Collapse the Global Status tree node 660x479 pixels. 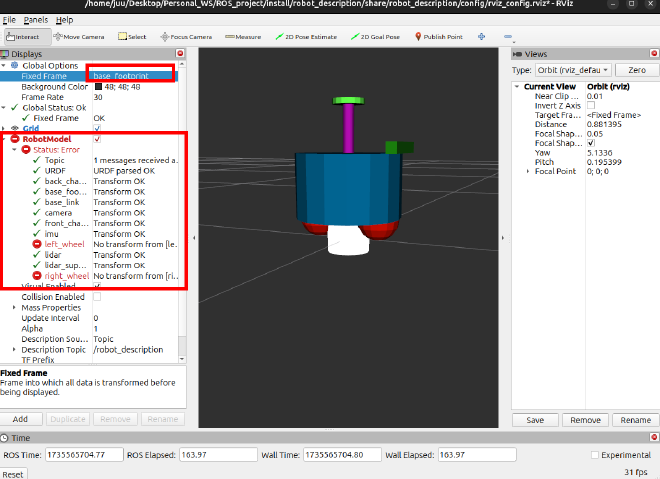click(x=4, y=108)
